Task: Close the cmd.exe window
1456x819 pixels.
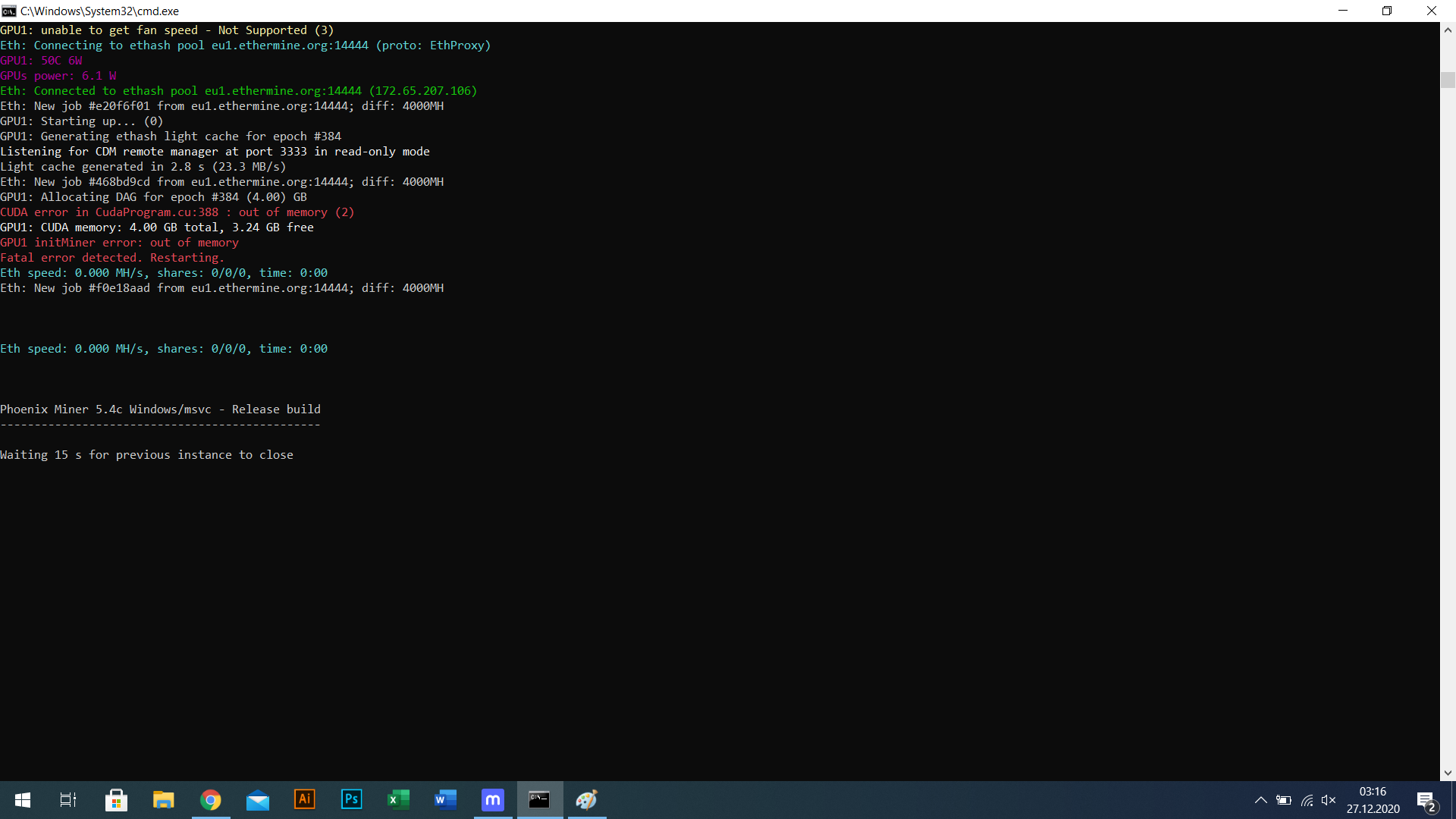Action: point(1432,11)
